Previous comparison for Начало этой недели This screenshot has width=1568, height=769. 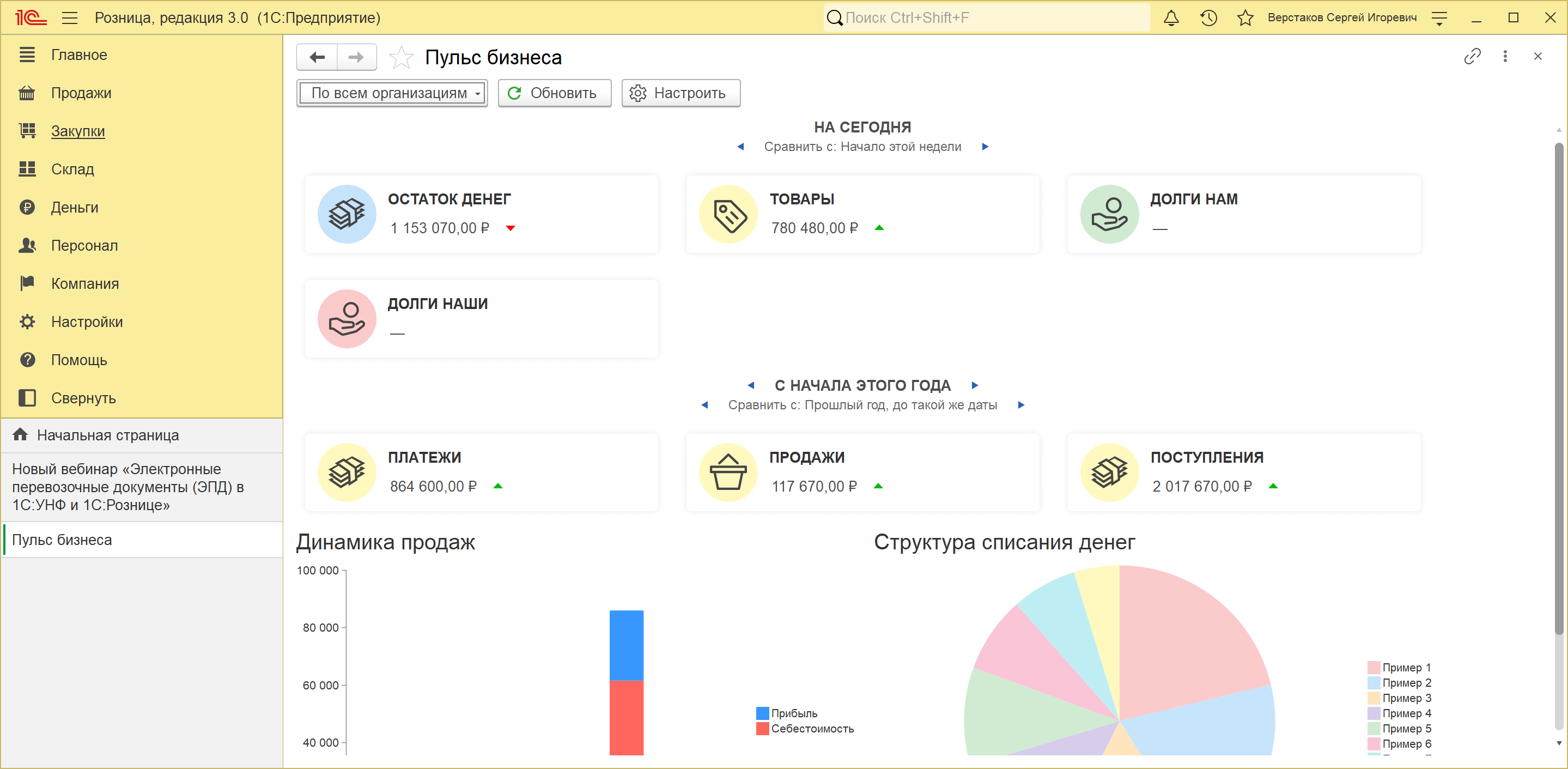[740, 147]
